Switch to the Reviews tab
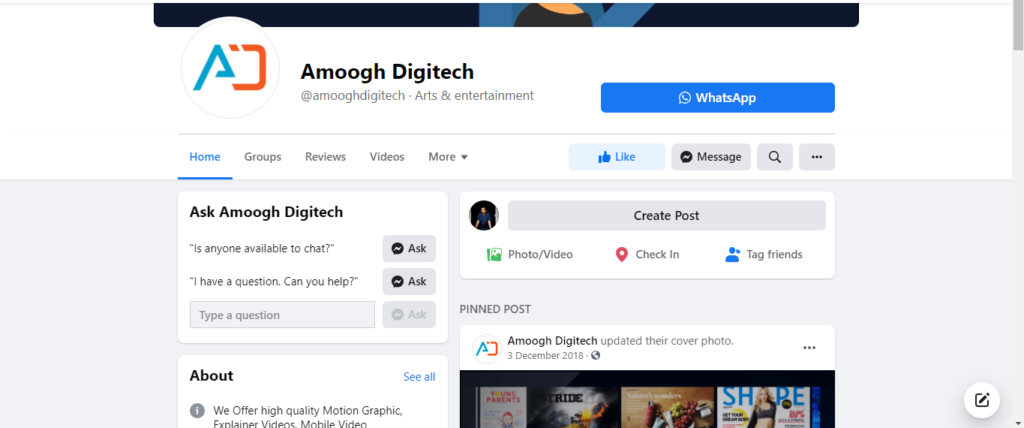1024x428 pixels. pos(325,157)
